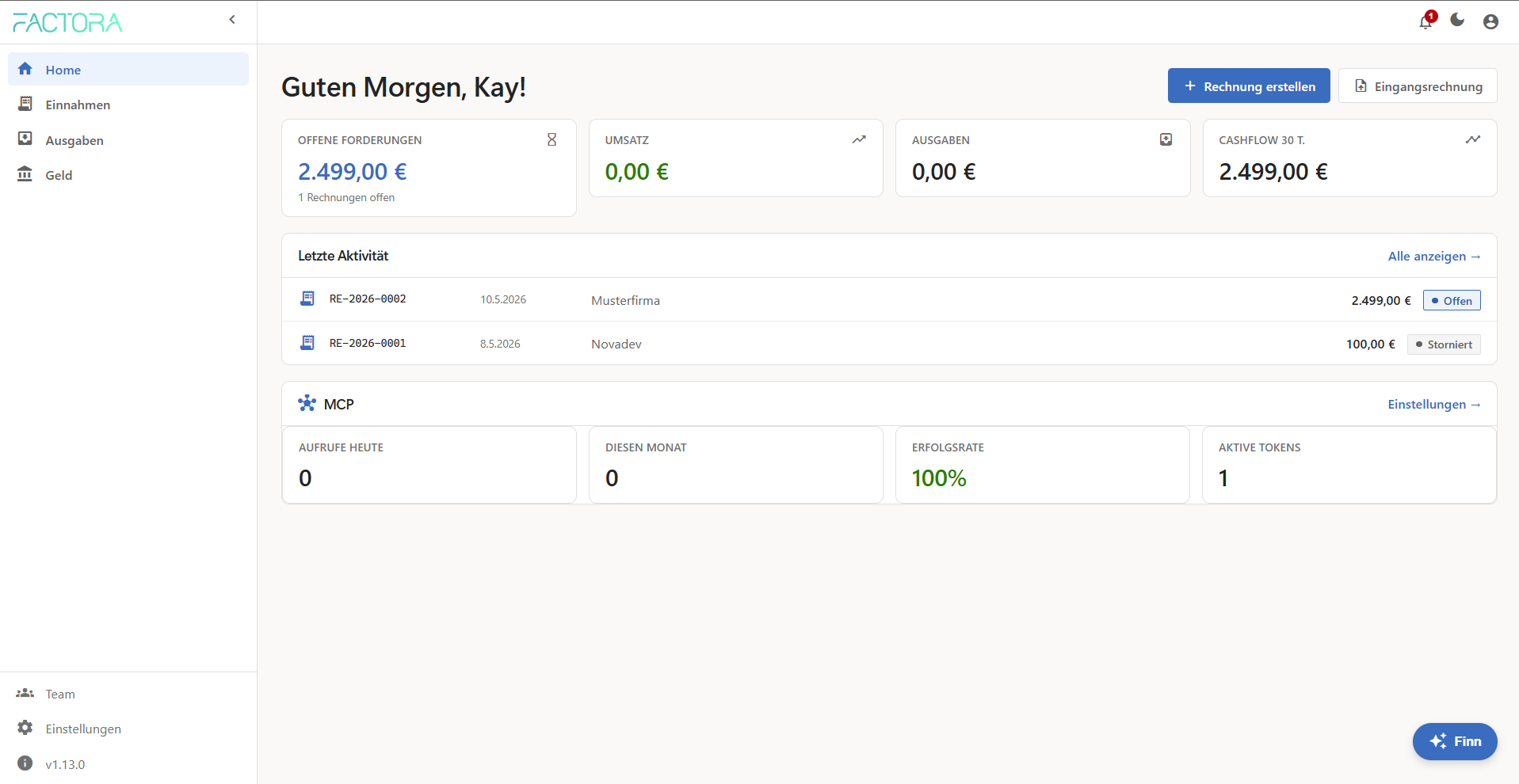Screen dimensions: 1519x784
Task: Click the date 8.5.2026
Action: tap(500, 344)
